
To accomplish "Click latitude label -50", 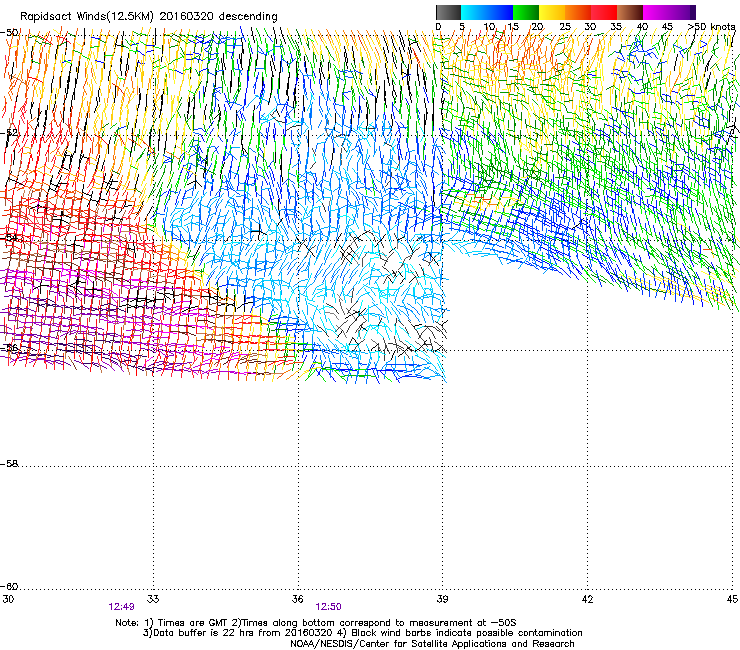I will [9, 33].
